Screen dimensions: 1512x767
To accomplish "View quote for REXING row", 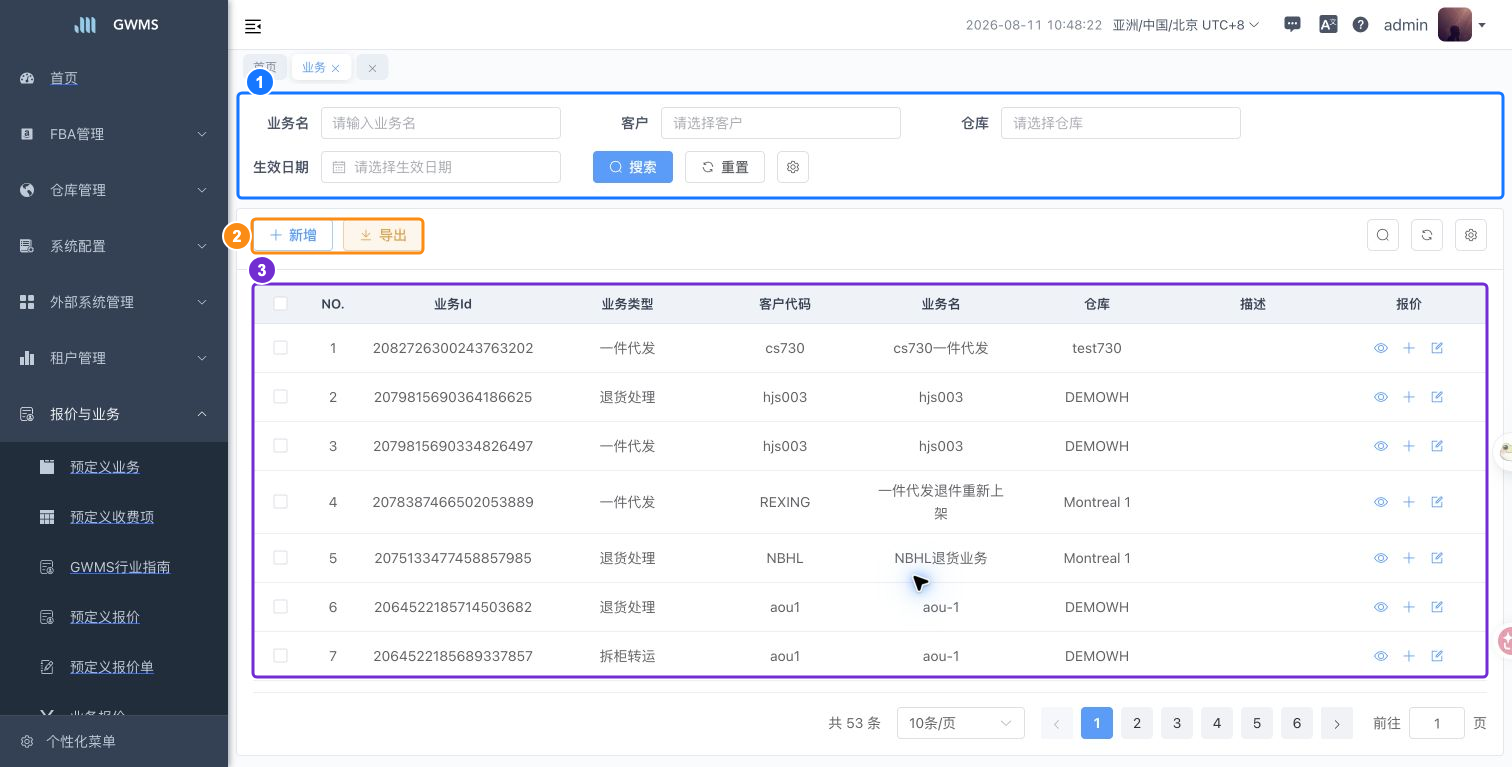I will coord(1381,502).
